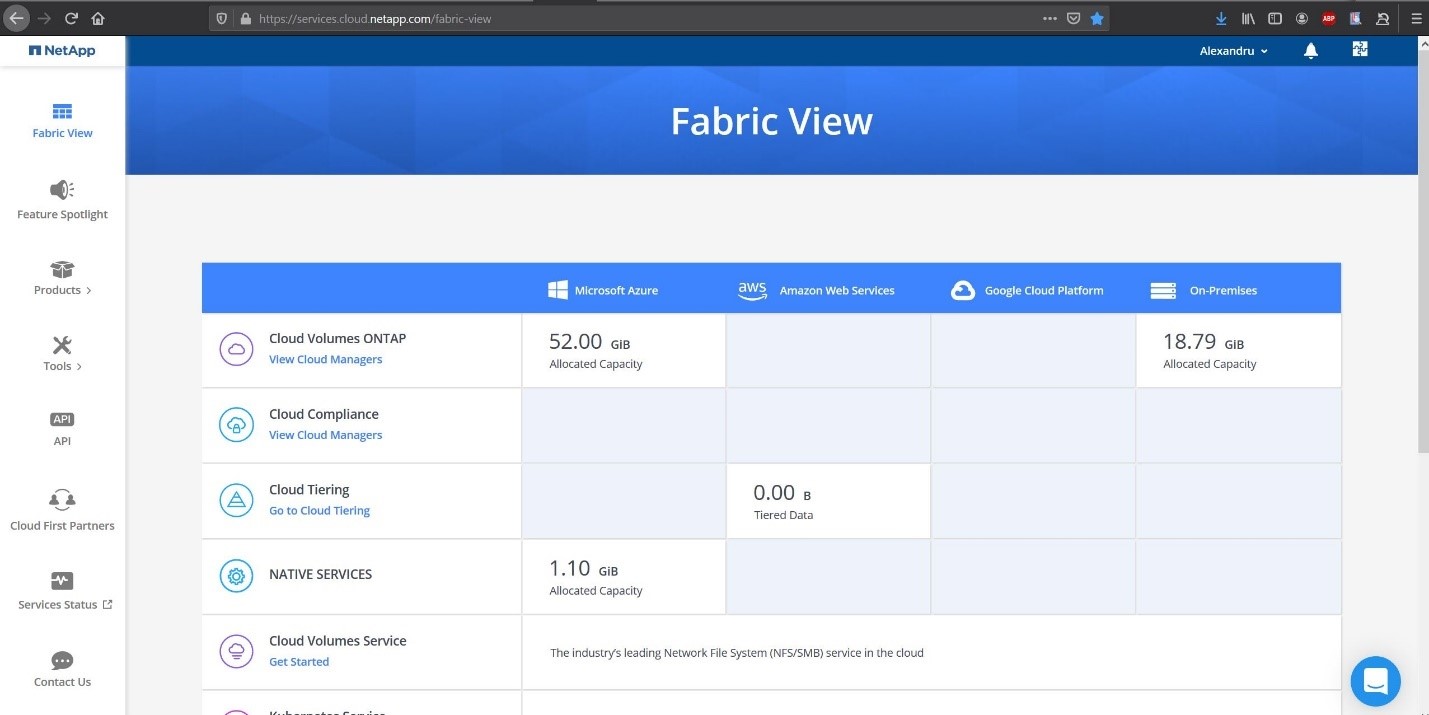Click the Native Services gear icon
The image size is (1429, 715).
236,576
